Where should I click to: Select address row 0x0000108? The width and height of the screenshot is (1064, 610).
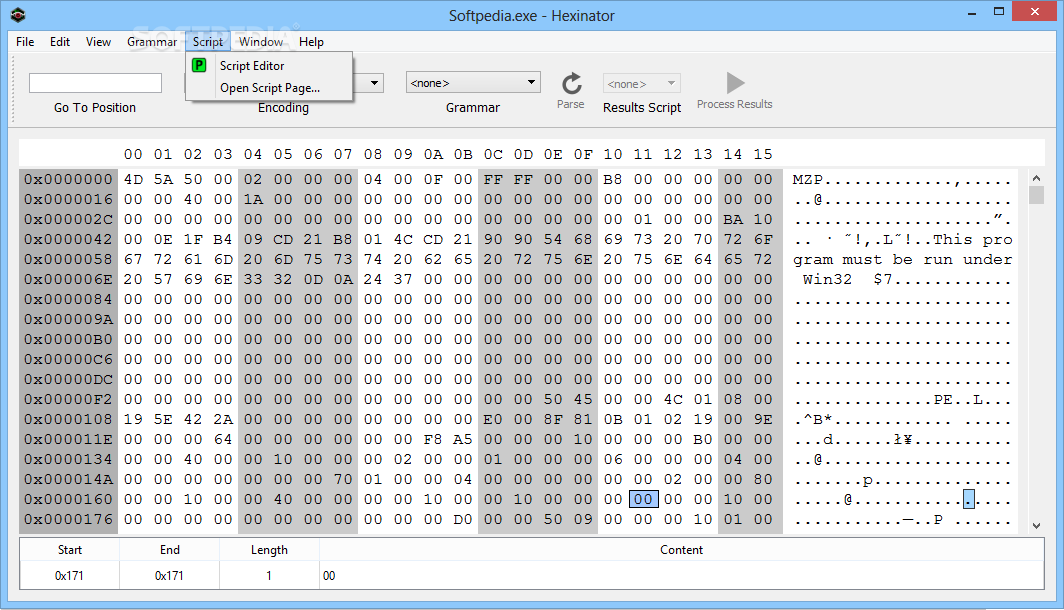[x=68, y=419]
